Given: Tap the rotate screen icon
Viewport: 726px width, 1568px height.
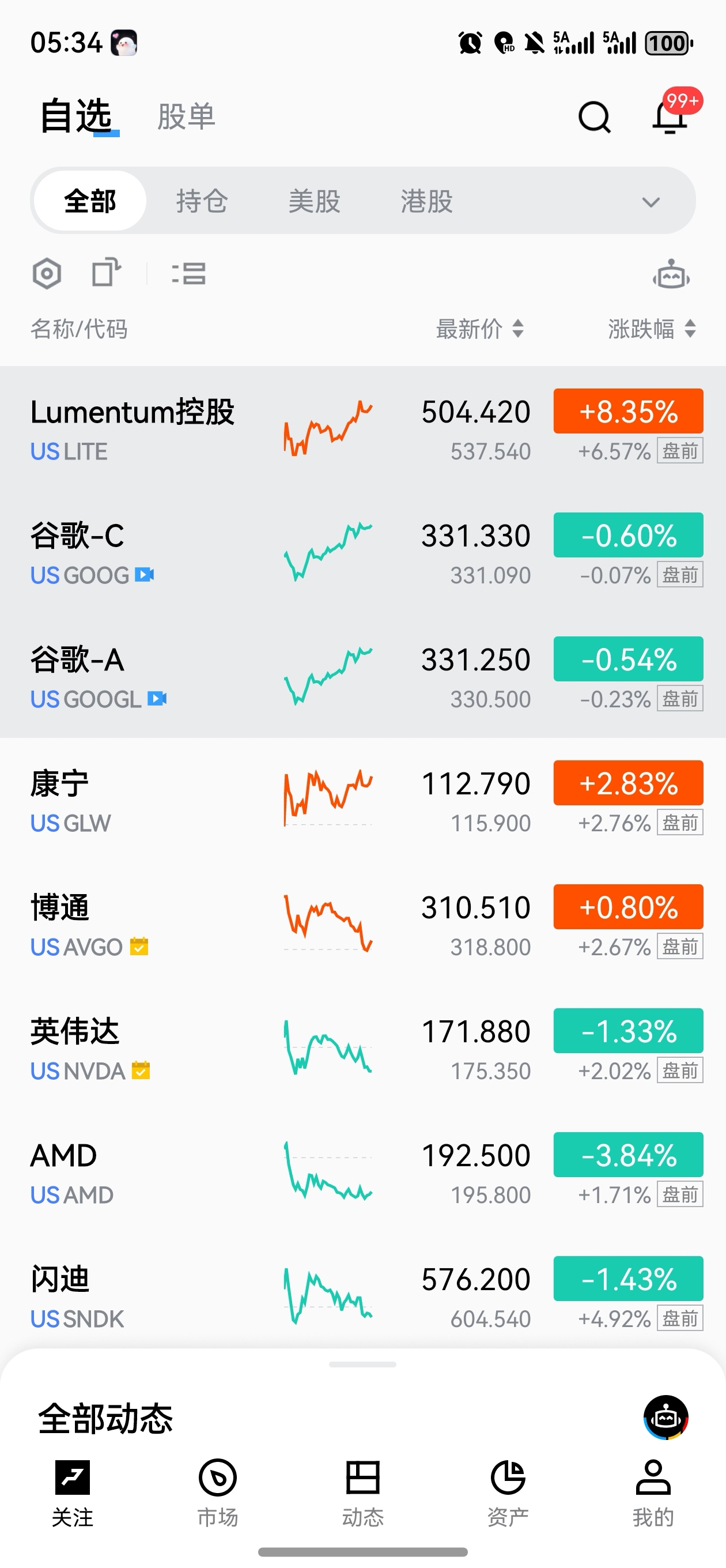Looking at the screenshot, I should tap(106, 272).
